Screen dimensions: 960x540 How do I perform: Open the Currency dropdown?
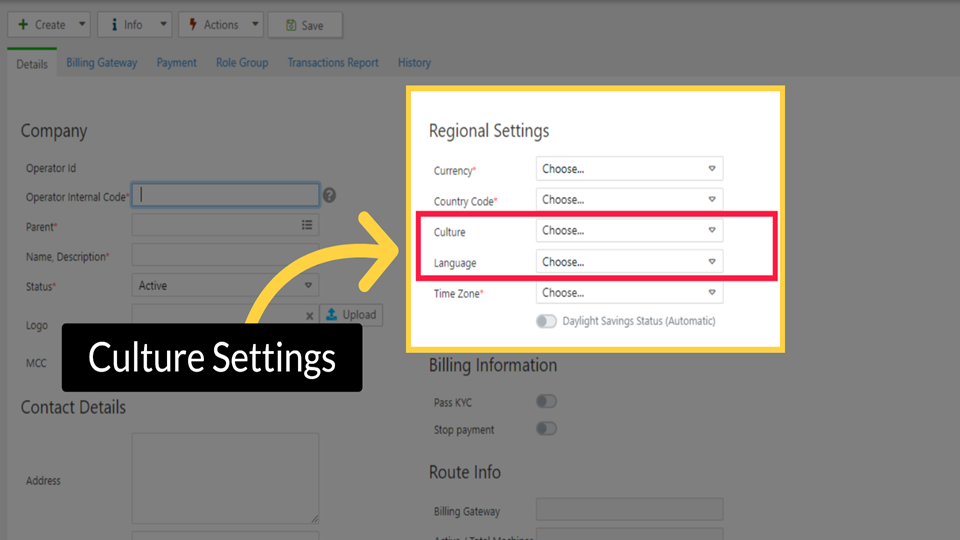coord(629,170)
